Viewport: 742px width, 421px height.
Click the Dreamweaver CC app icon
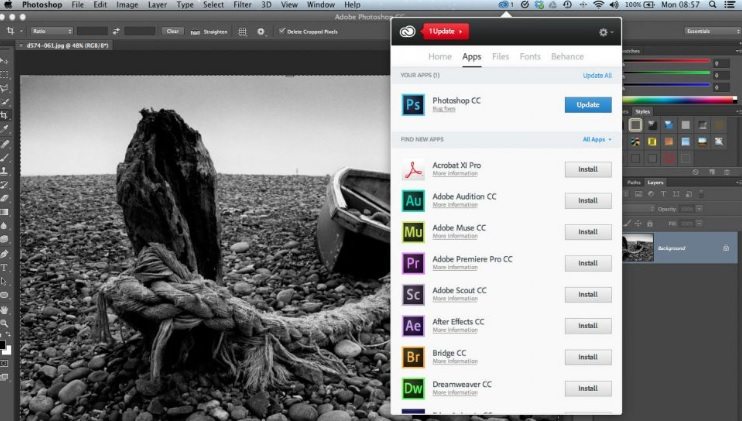[x=413, y=388]
